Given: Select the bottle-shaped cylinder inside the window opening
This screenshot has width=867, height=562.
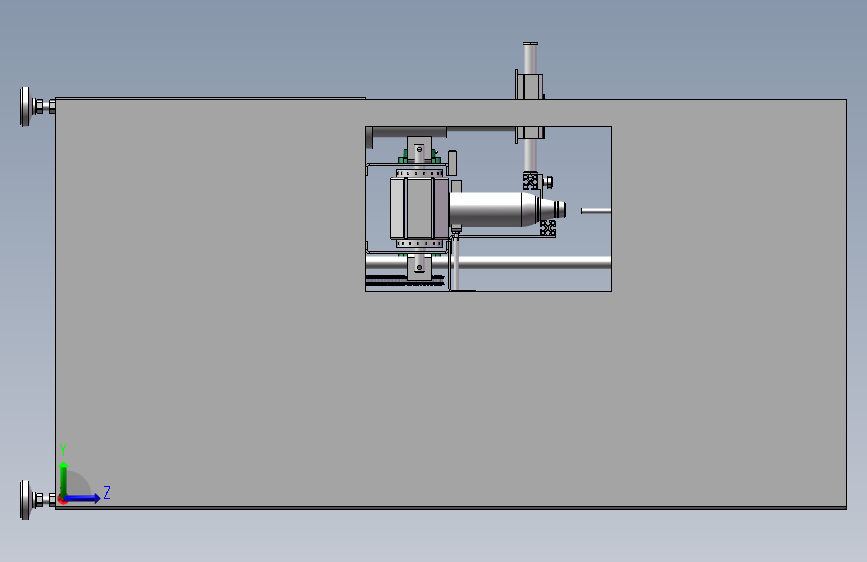Looking at the screenshot, I should pos(506,209).
